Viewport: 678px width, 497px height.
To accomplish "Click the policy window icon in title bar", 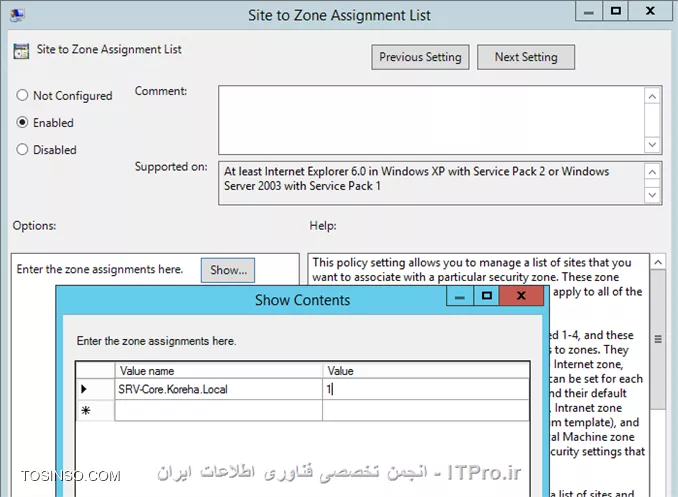I will point(17,15).
